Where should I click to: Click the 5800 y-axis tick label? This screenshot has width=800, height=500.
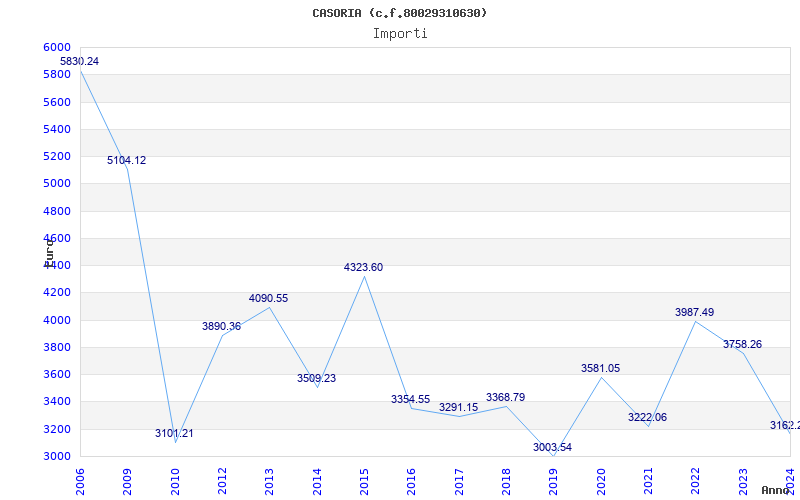[x=57, y=74]
